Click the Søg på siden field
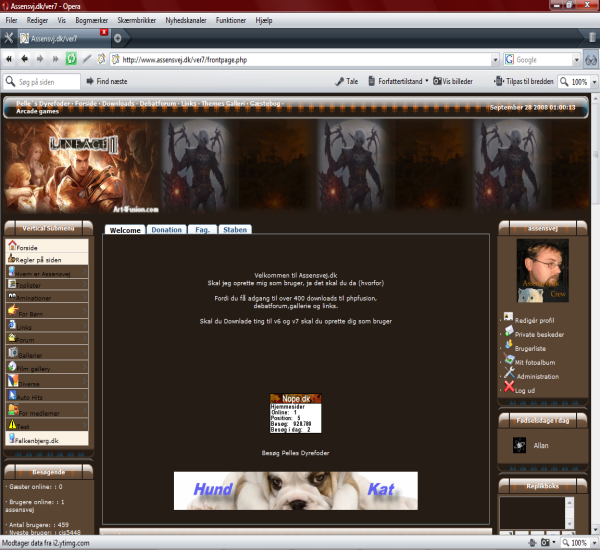The width and height of the screenshot is (600, 550). (x=42, y=82)
